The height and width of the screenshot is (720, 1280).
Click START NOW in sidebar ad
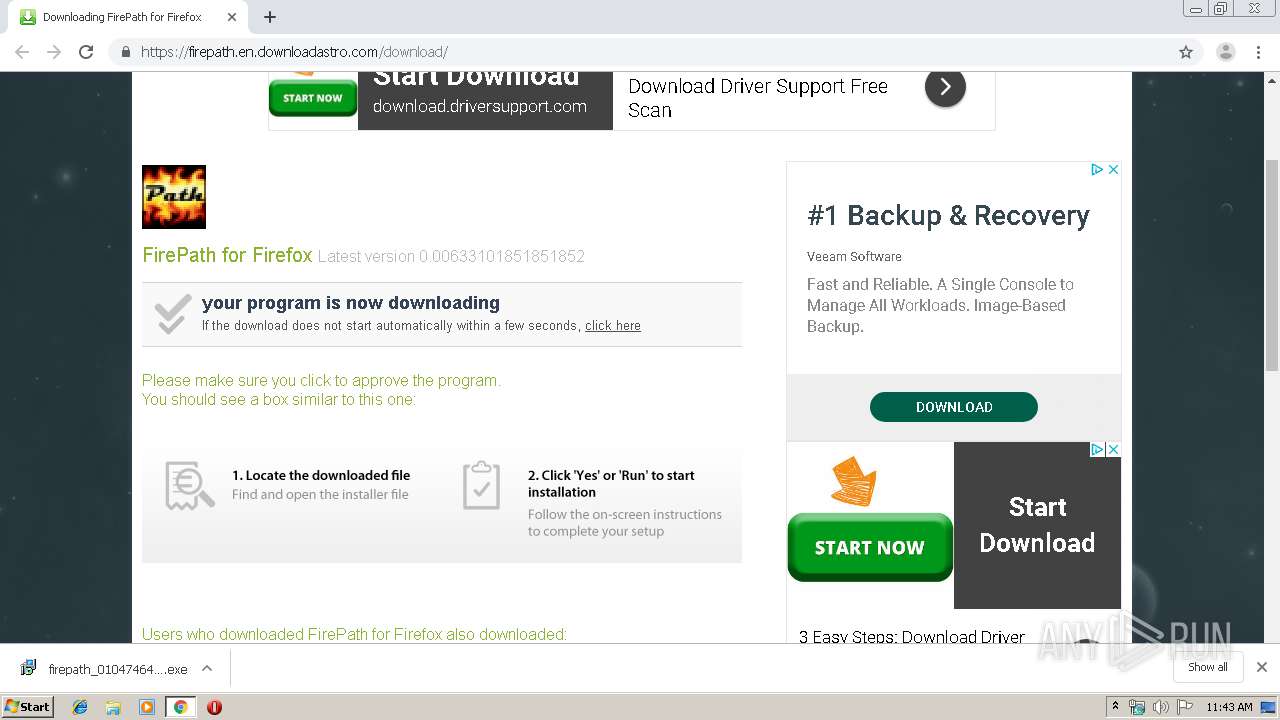pyautogui.click(x=870, y=547)
